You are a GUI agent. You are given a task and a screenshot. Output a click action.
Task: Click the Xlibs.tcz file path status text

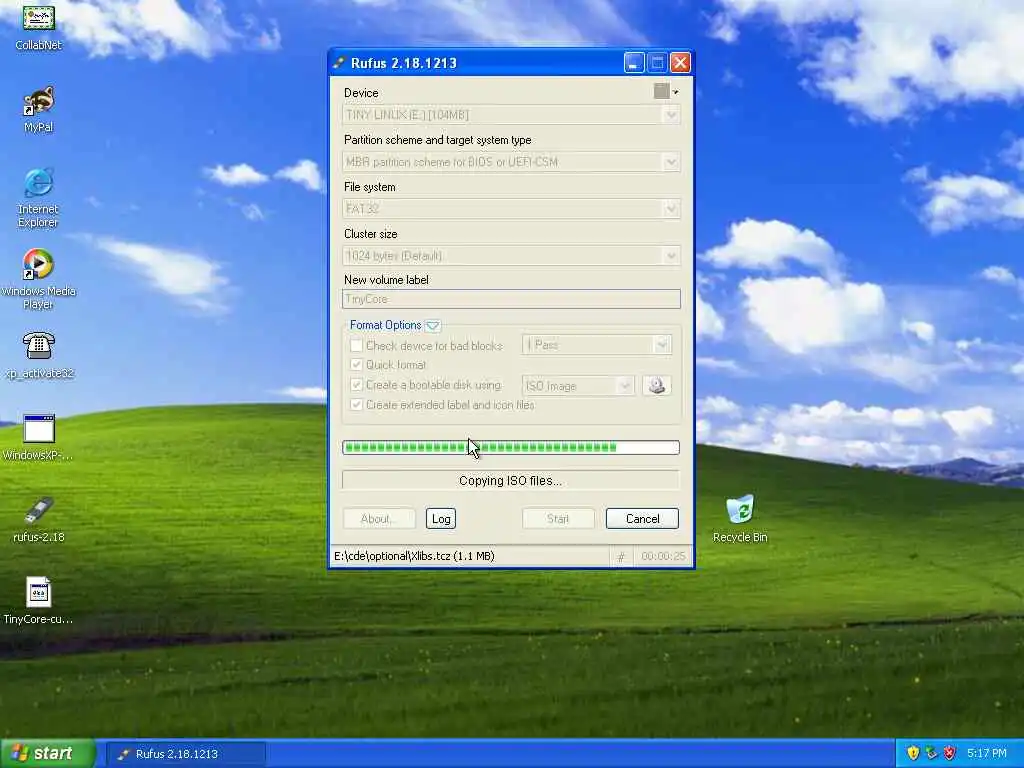pos(414,556)
